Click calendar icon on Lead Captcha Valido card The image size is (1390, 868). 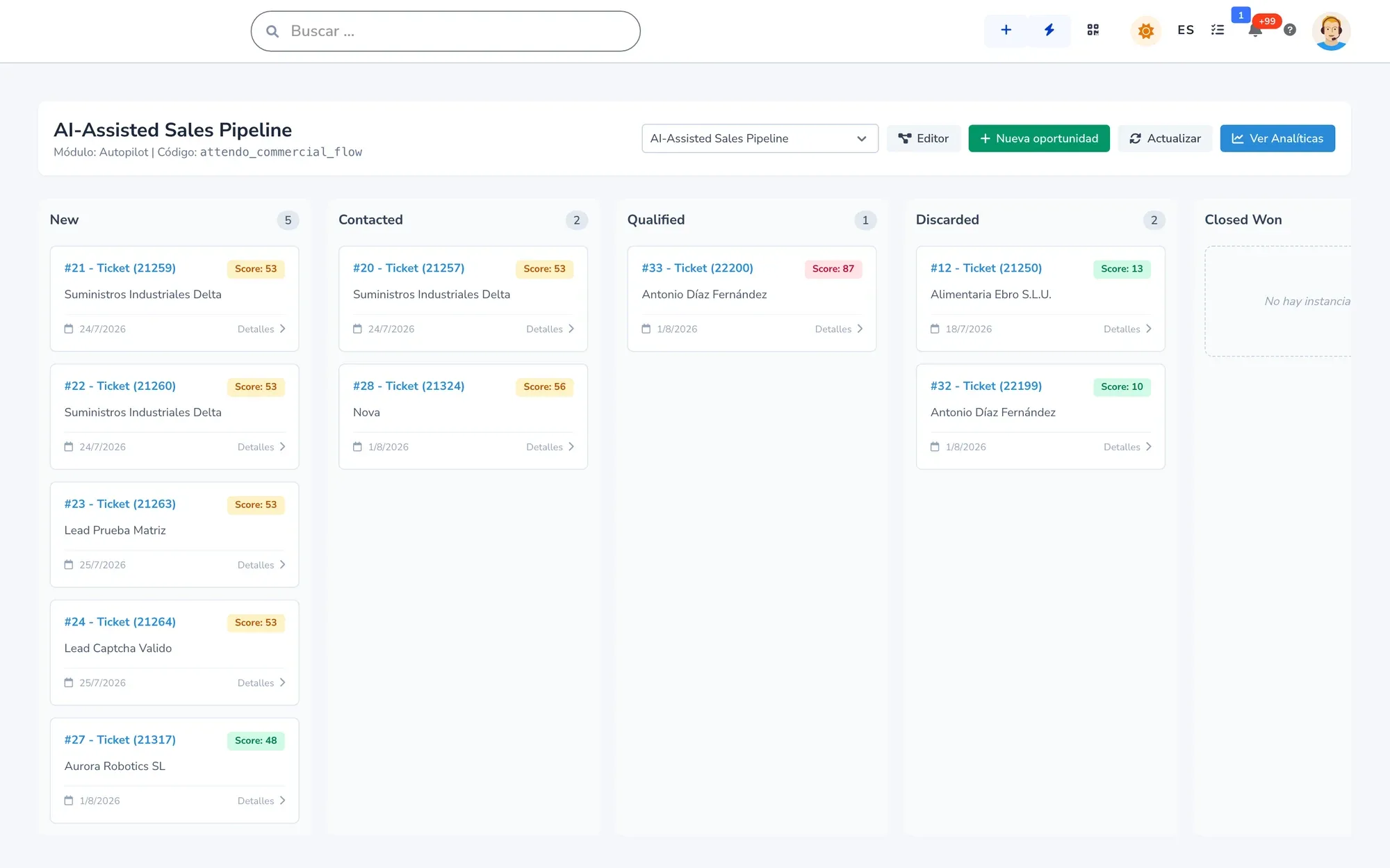69,682
